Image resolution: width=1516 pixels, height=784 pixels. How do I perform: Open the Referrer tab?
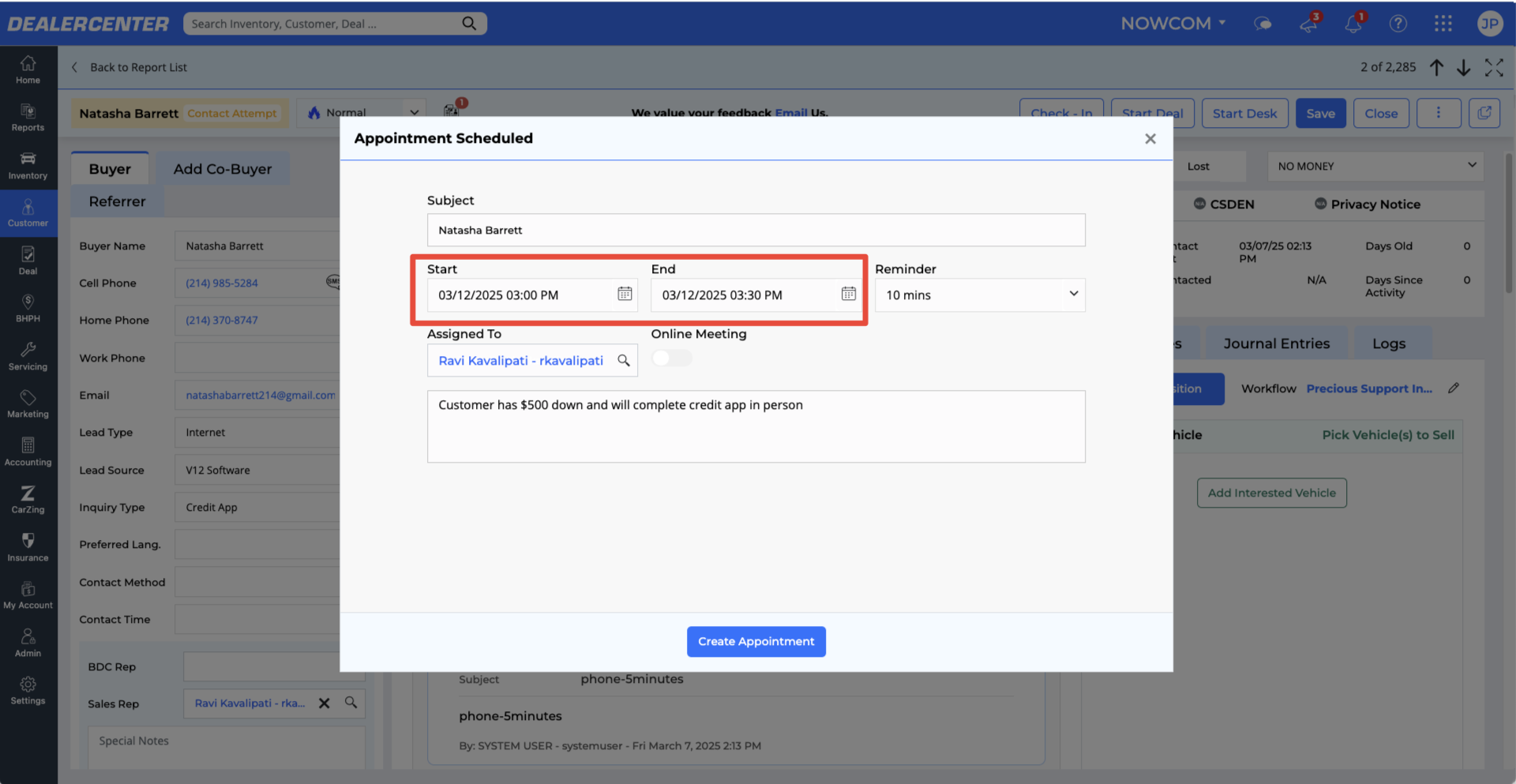[x=118, y=201]
